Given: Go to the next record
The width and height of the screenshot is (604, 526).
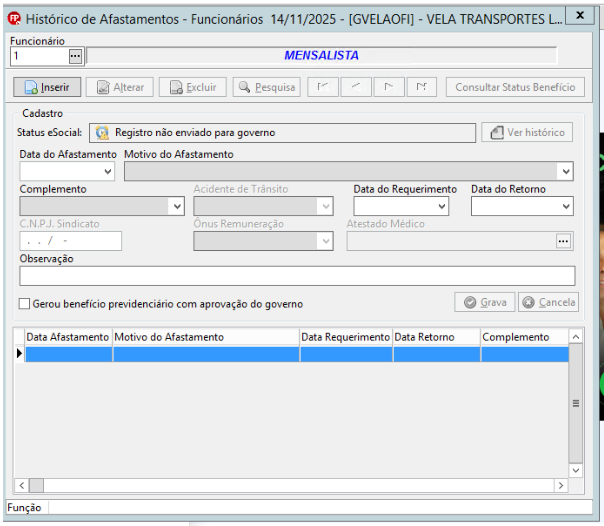Looking at the screenshot, I should (x=389, y=87).
